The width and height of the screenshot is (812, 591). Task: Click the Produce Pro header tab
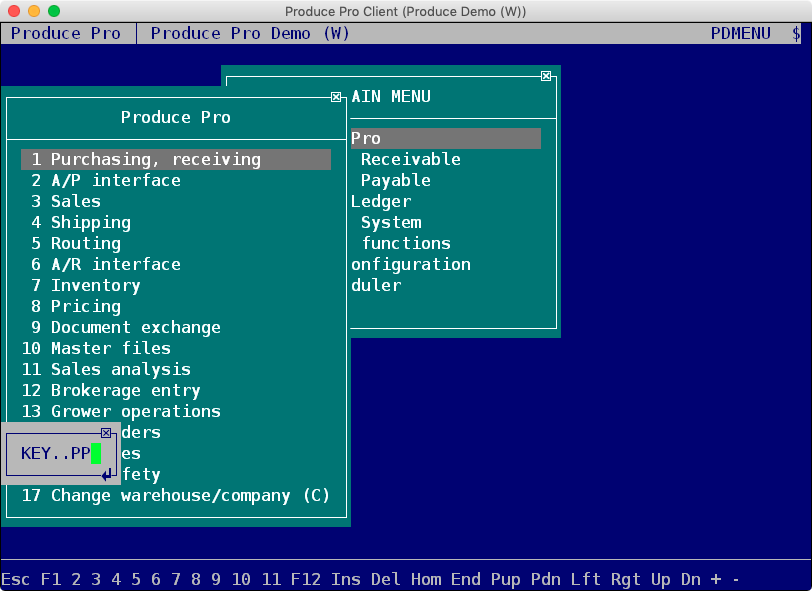pyautogui.click(x=66, y=34)
